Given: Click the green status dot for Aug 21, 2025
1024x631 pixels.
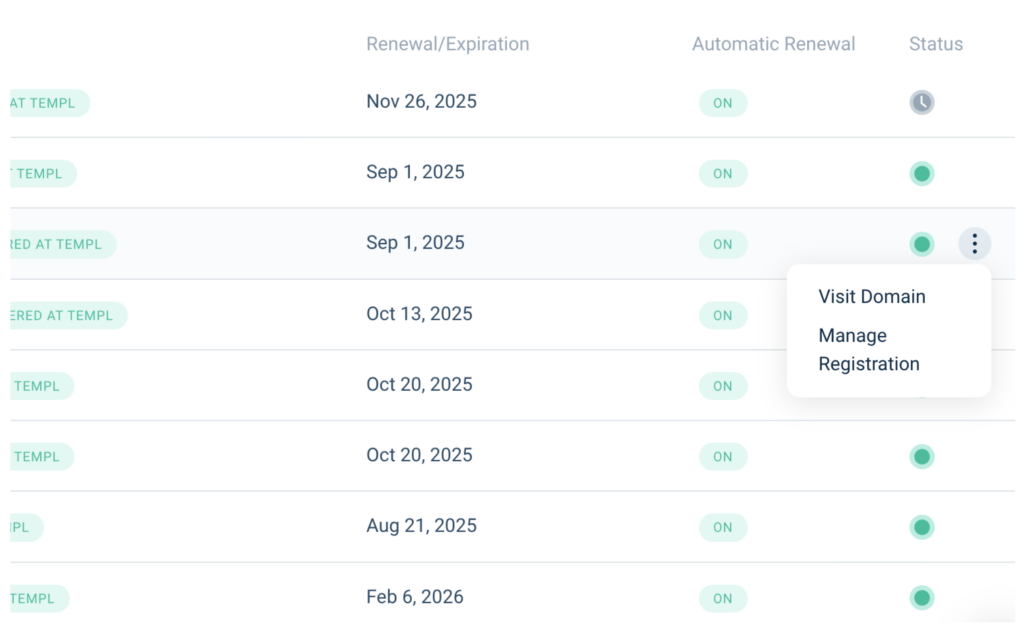Looking at the screenshot, I should pyautogui.click(x=922, y=527).
